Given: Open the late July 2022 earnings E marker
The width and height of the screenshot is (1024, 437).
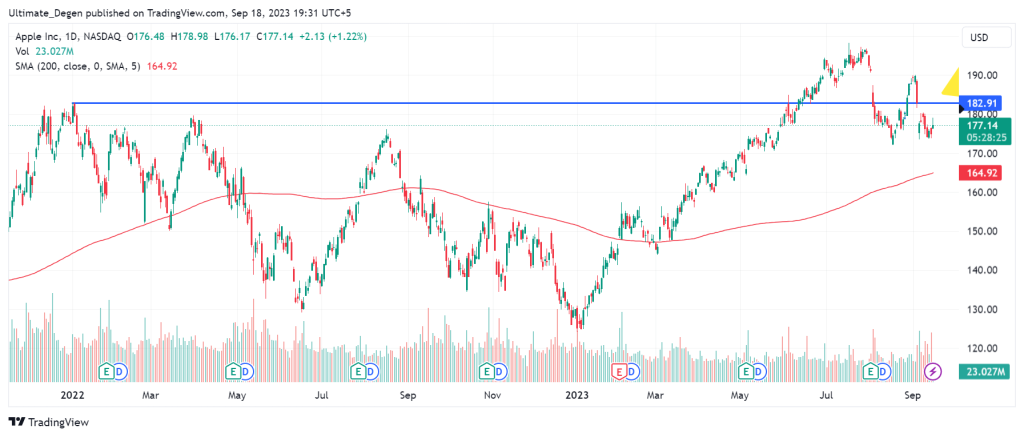Looking at the screenshot, I should point(358,372).
